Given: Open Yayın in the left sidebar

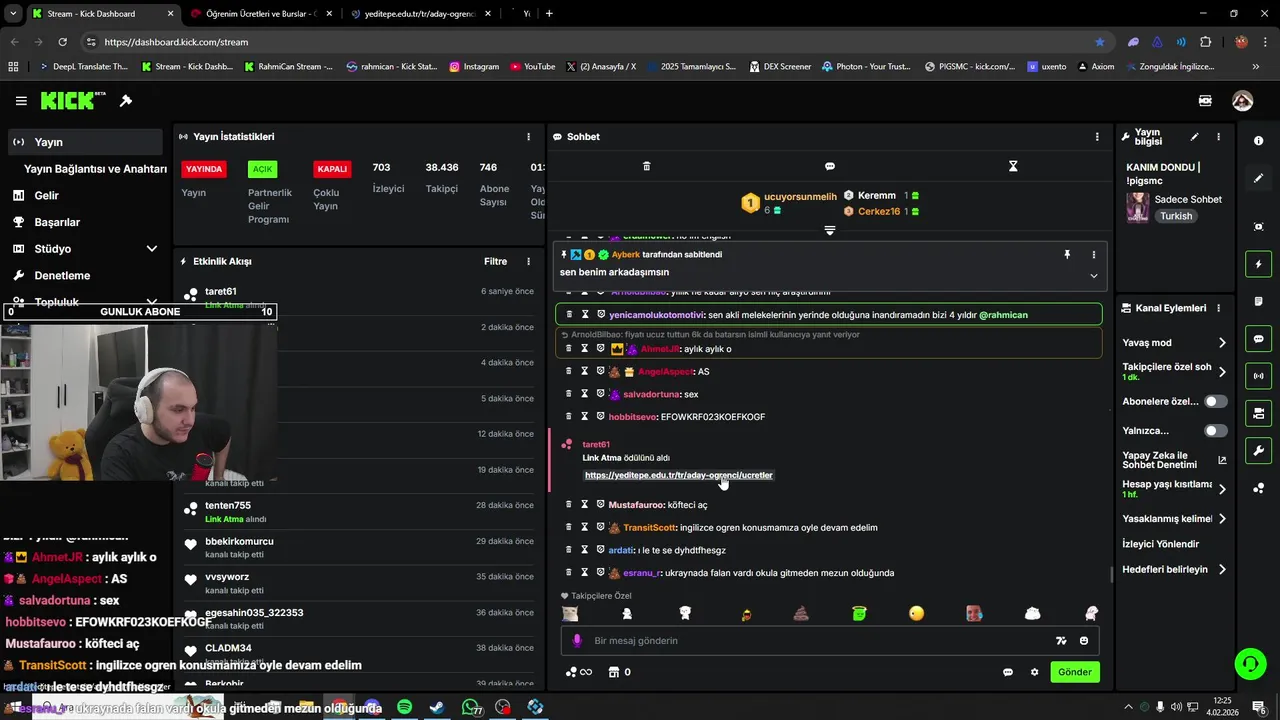Looking at the screenshot, I should click(85, 142).
